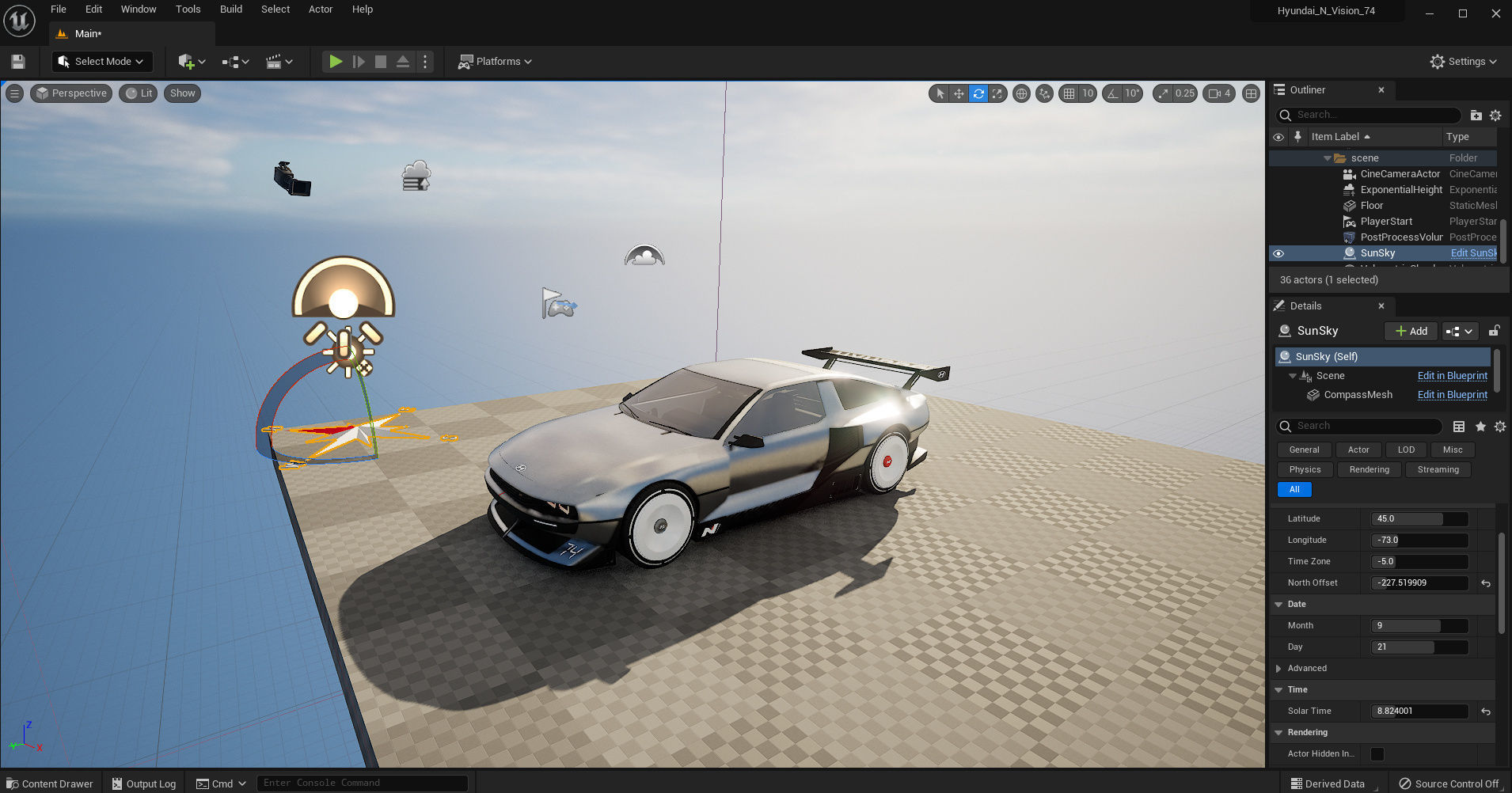The height and width of the screenshot is (793, 1512).
Task: Create new folder in Outliner
Action: tap(1476, 116)
